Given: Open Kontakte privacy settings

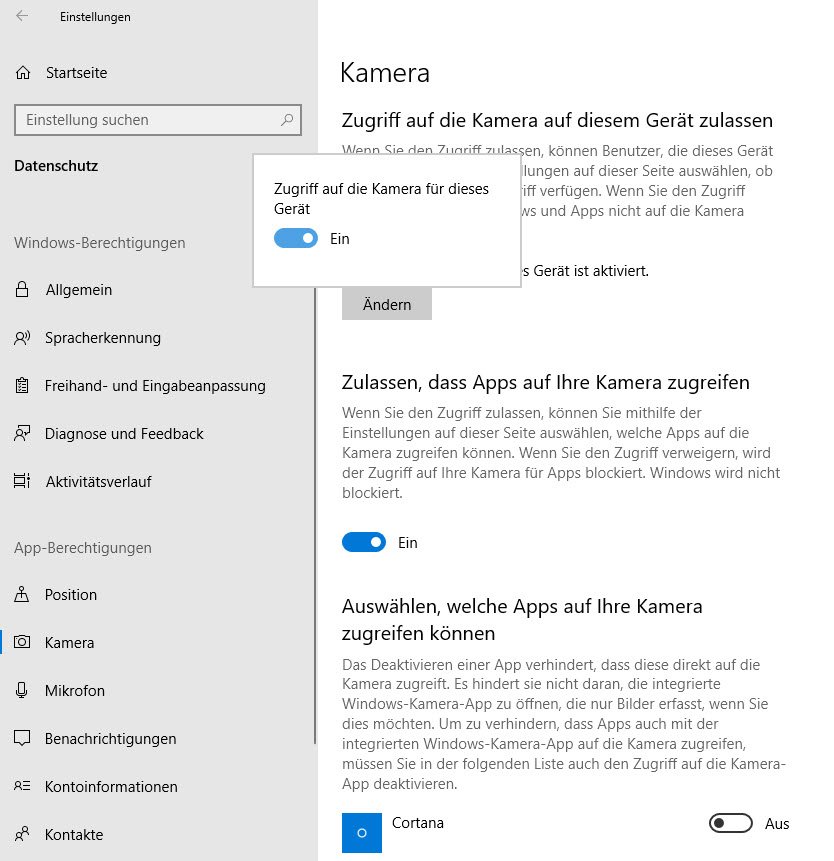Looking at the screenshot, I should [74, 835].
